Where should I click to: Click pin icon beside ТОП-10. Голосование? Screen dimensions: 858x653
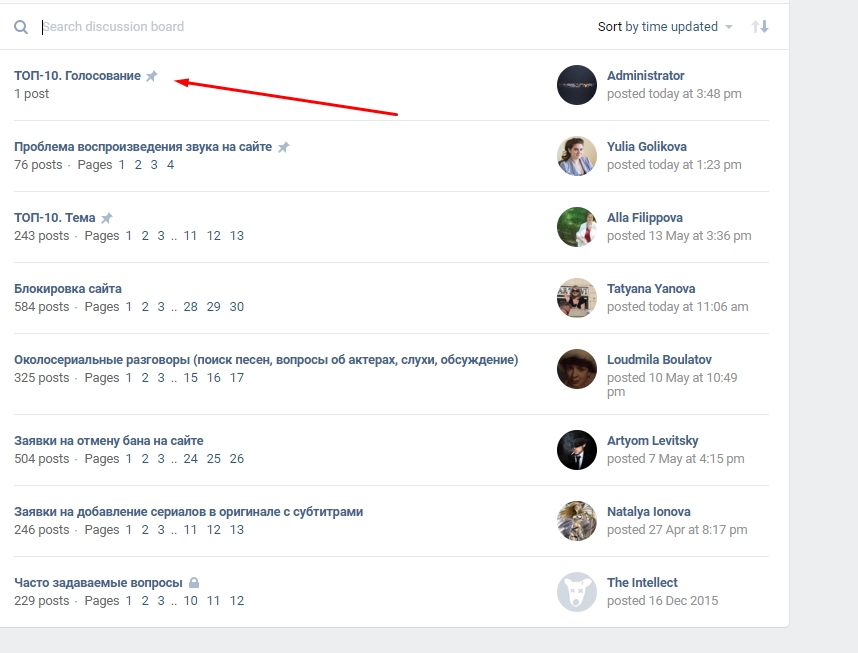(152, 76)
